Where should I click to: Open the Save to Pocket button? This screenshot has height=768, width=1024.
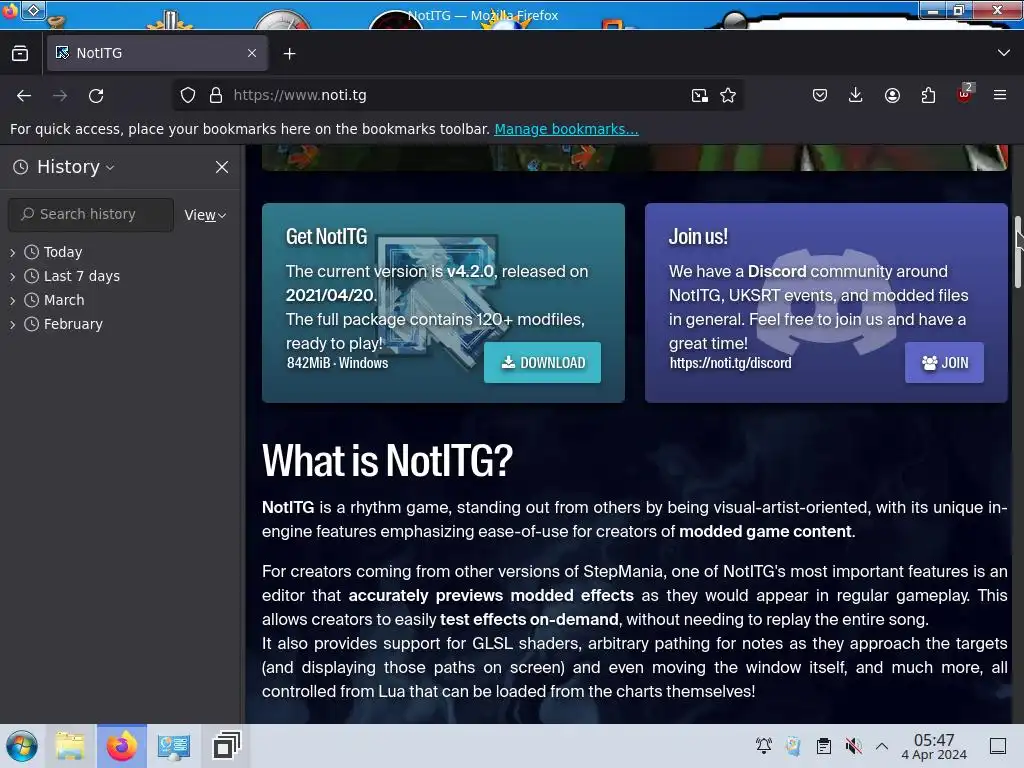[x=820, y=95]
